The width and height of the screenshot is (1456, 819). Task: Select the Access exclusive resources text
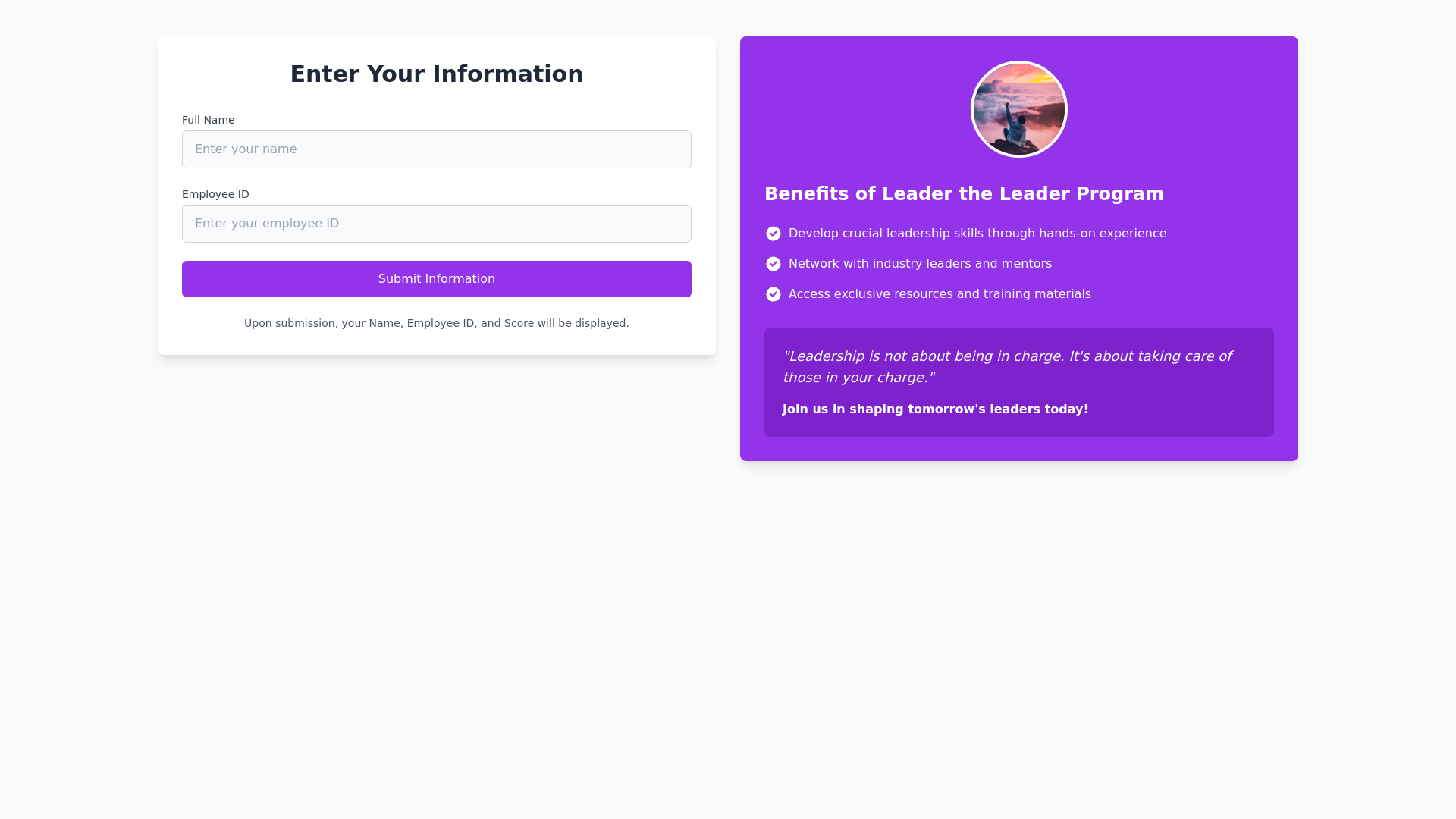[939, 294]
